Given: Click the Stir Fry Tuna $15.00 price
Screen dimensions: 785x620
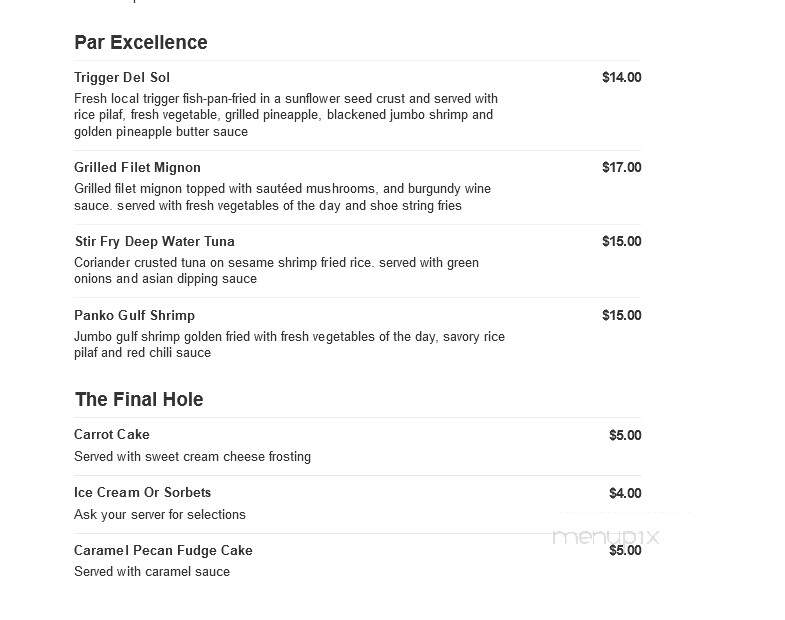Looking at the screenshot, I should [621, 241].
